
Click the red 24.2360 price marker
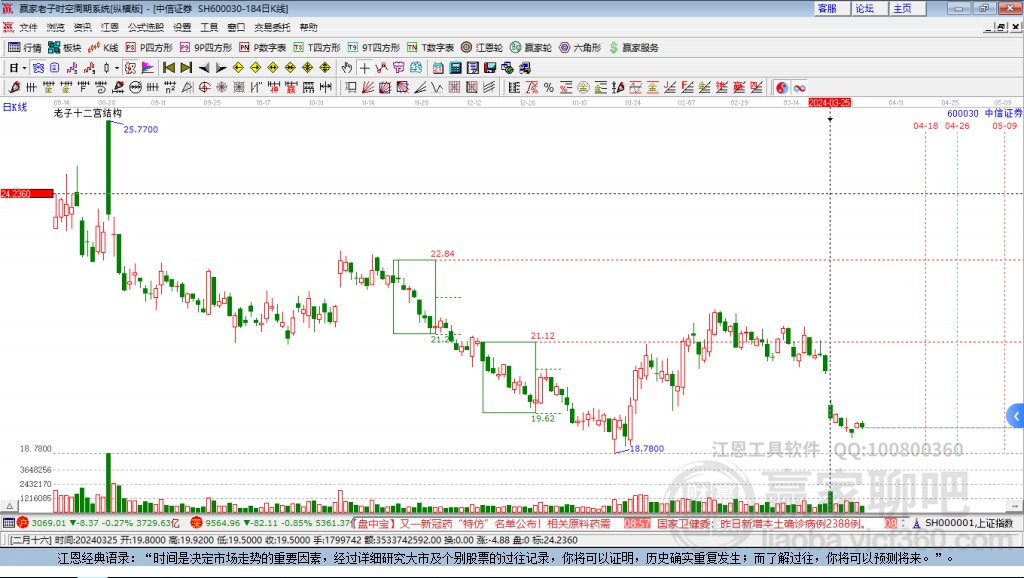point(27,193)
